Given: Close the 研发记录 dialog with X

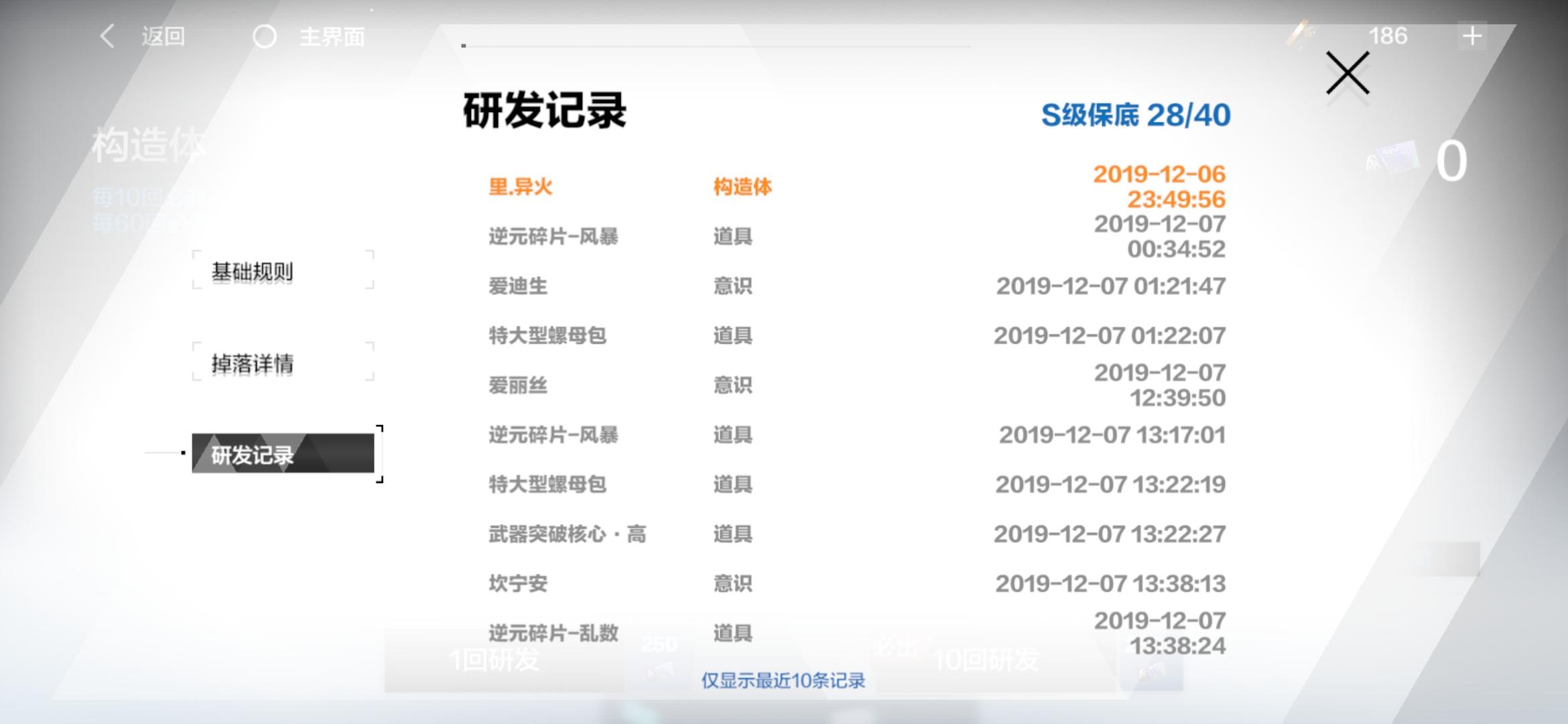Looking at the screenshot, I should (x=1348, y=73).
